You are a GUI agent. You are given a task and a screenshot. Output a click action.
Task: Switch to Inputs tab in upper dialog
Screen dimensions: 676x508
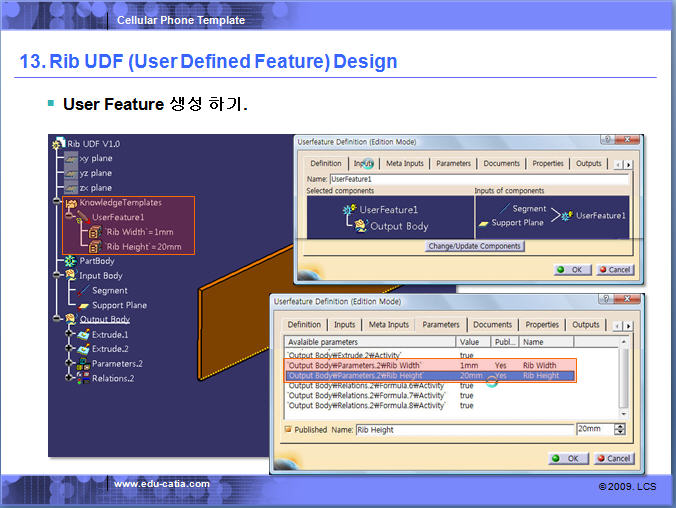(364, 163)
